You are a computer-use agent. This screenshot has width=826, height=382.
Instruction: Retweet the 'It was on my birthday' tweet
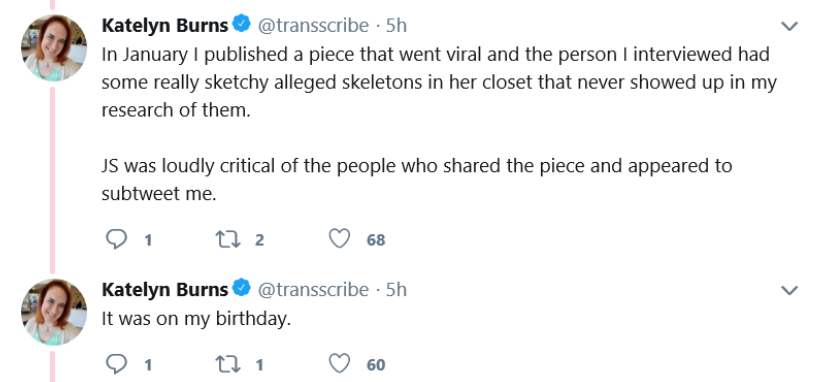click(x=228, y=364)
